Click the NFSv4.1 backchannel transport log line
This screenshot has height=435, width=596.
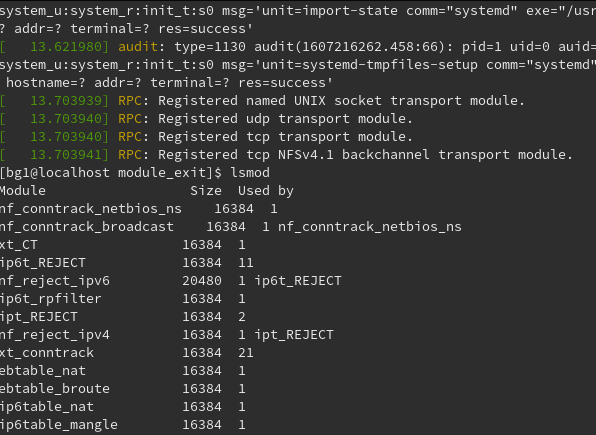[286, 155]
